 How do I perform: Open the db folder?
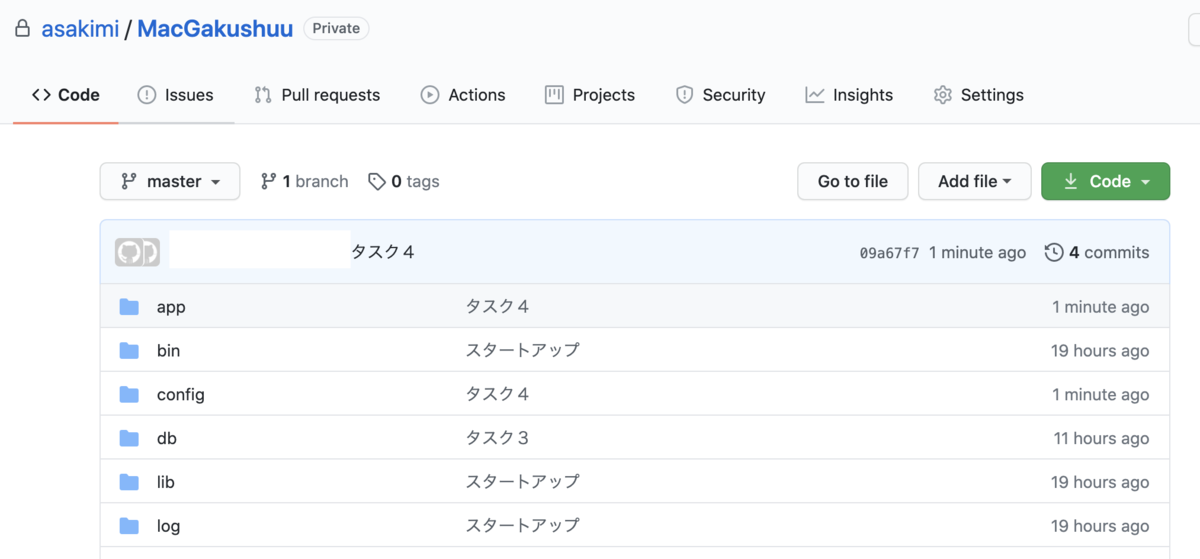(x=167, y=438)
